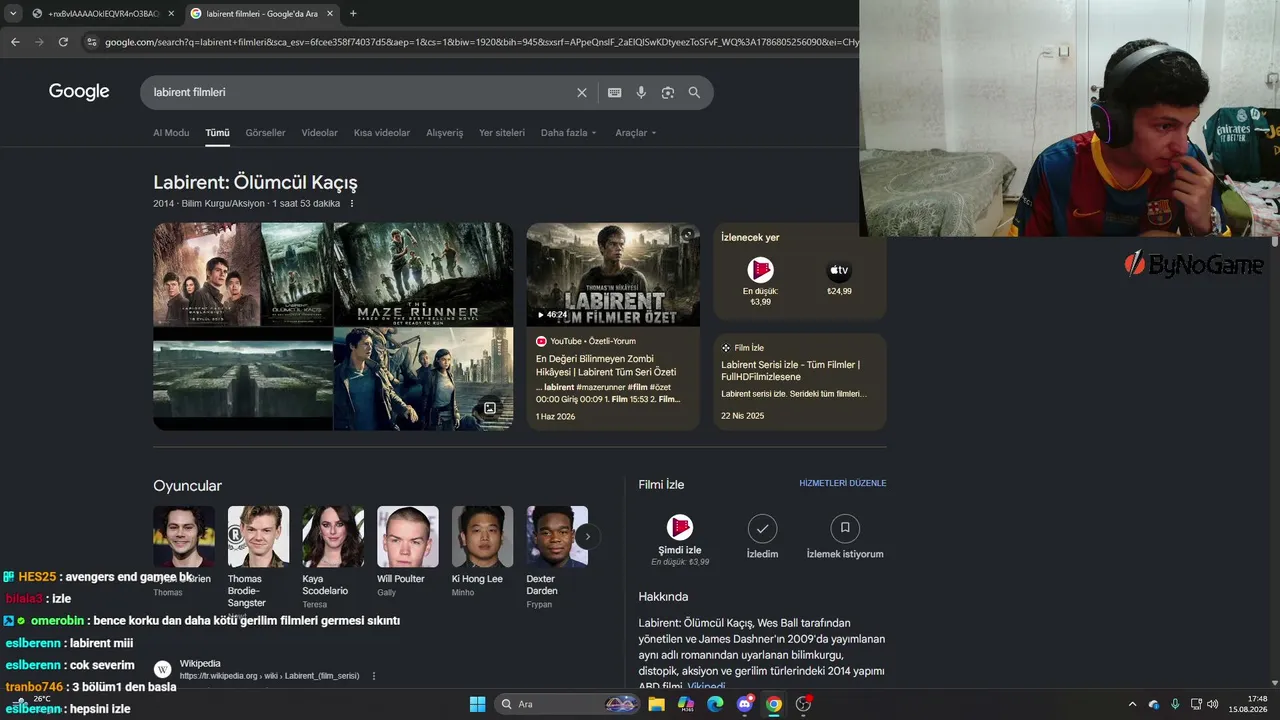Open the Yer siteleri tab
The height and width of the screenshot is (720, 1280).
click(x=502, y=133)
